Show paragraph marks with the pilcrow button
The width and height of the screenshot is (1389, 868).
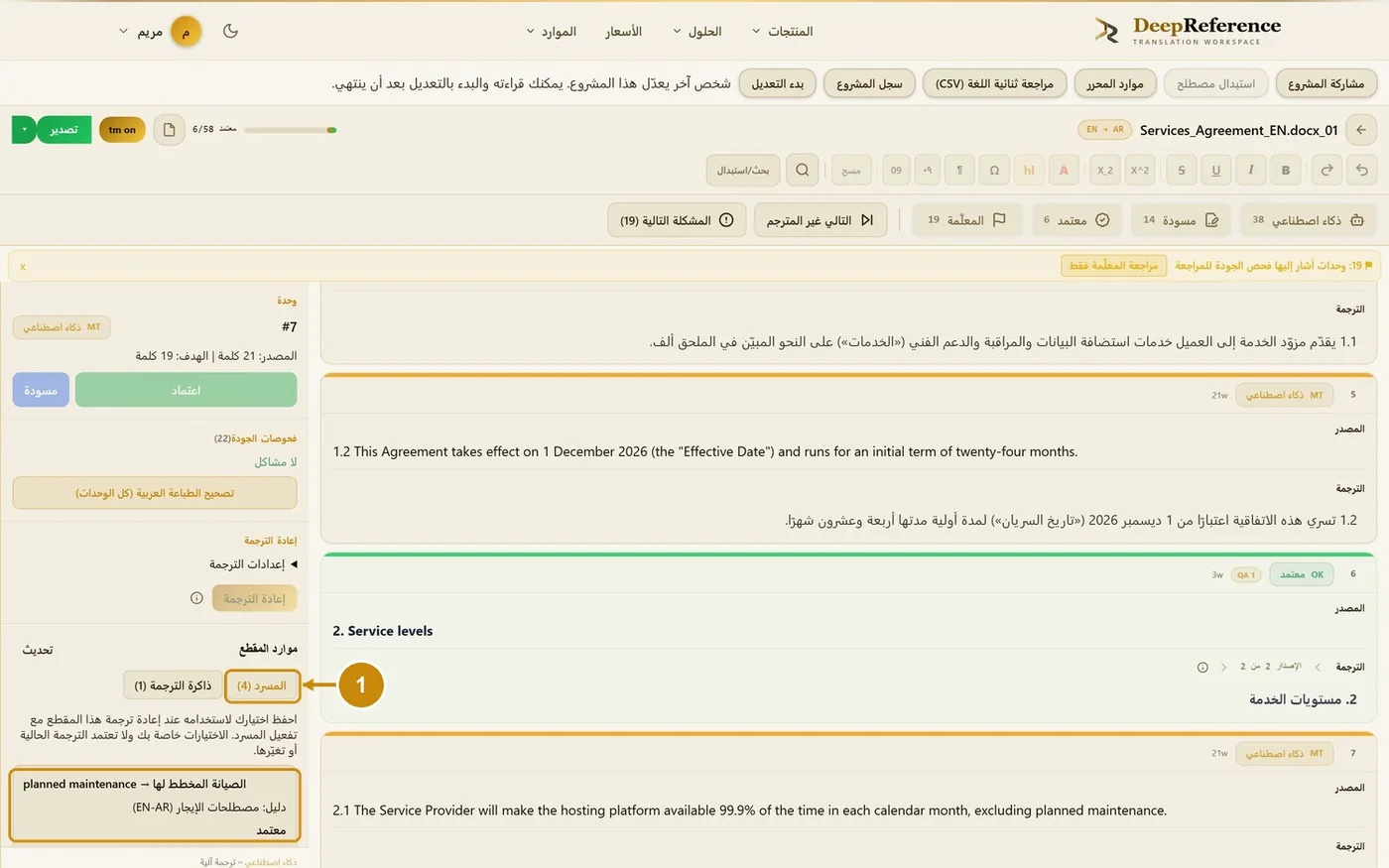click(x=959, y=171)
